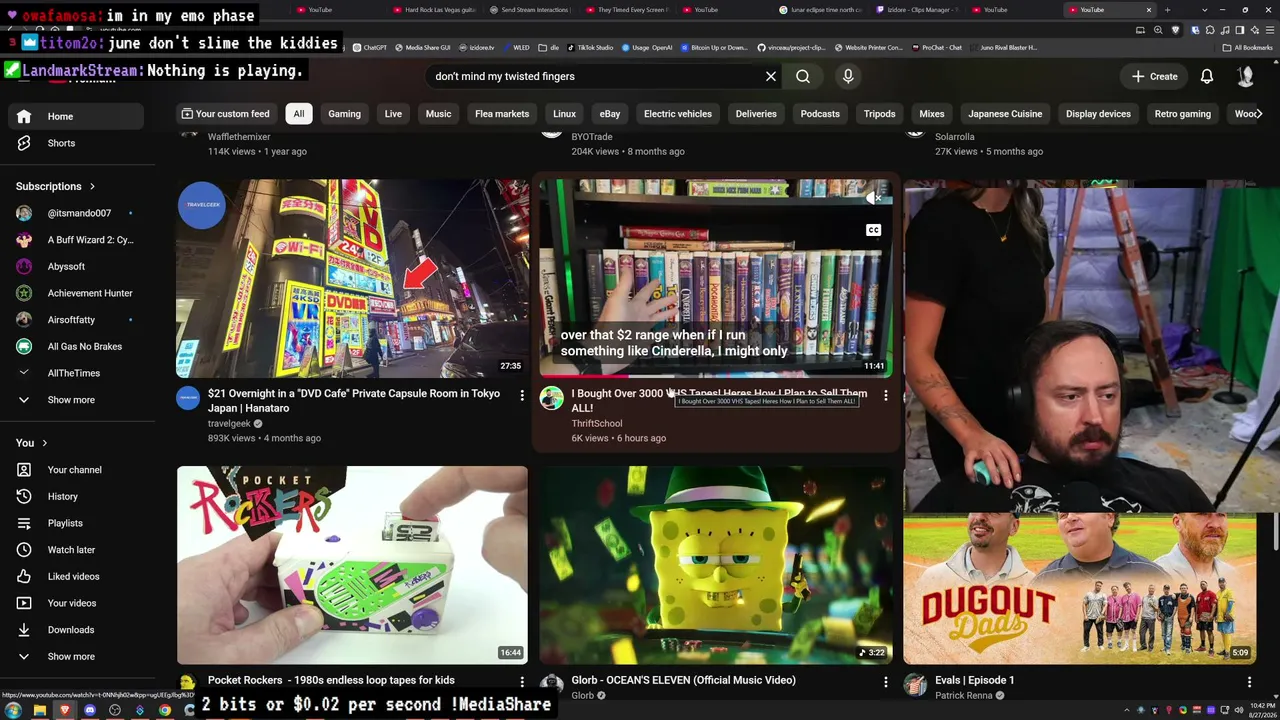
Task: Go to Home in the sidebar
Action: [76, 116]
